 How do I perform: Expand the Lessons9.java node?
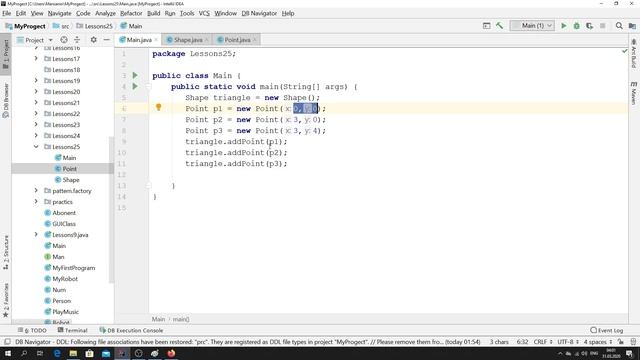(x=36, y=235)
